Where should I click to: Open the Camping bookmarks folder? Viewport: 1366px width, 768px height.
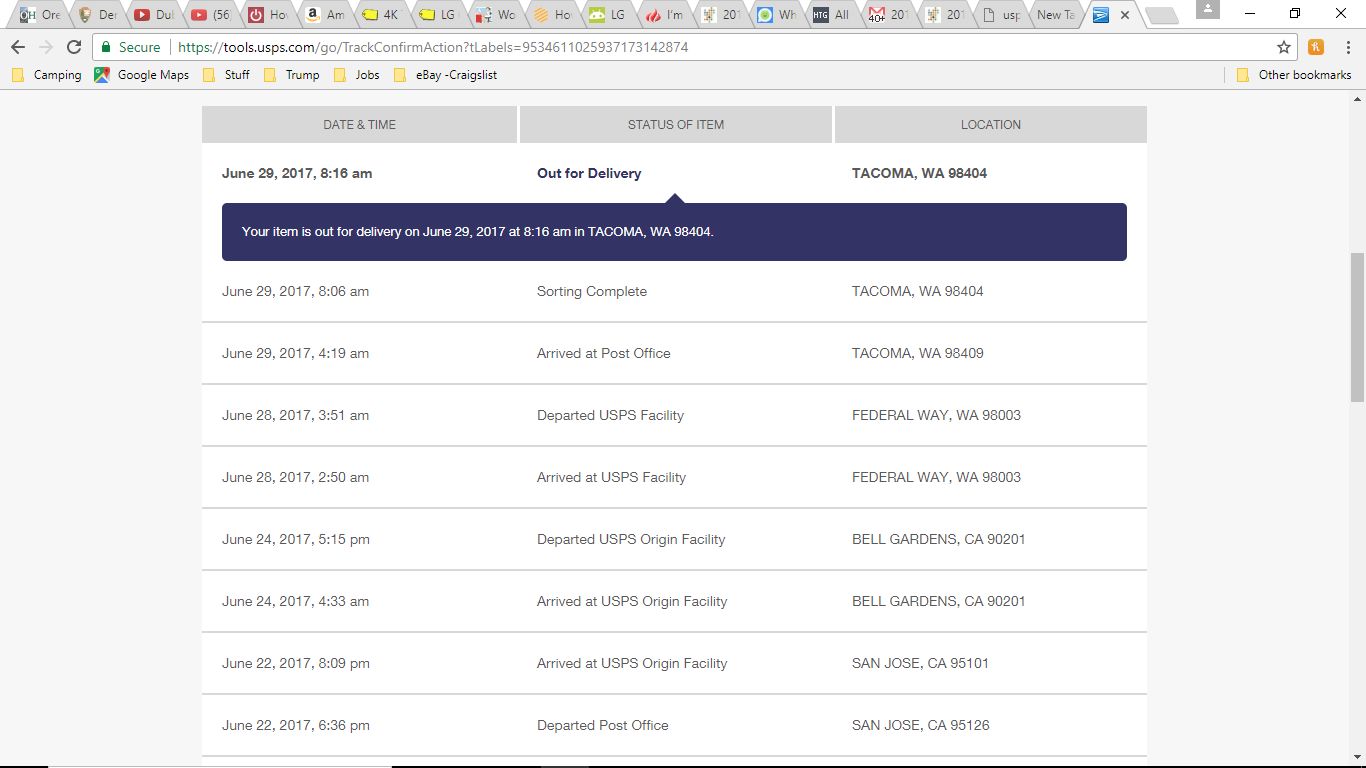[x=47, y=75]
